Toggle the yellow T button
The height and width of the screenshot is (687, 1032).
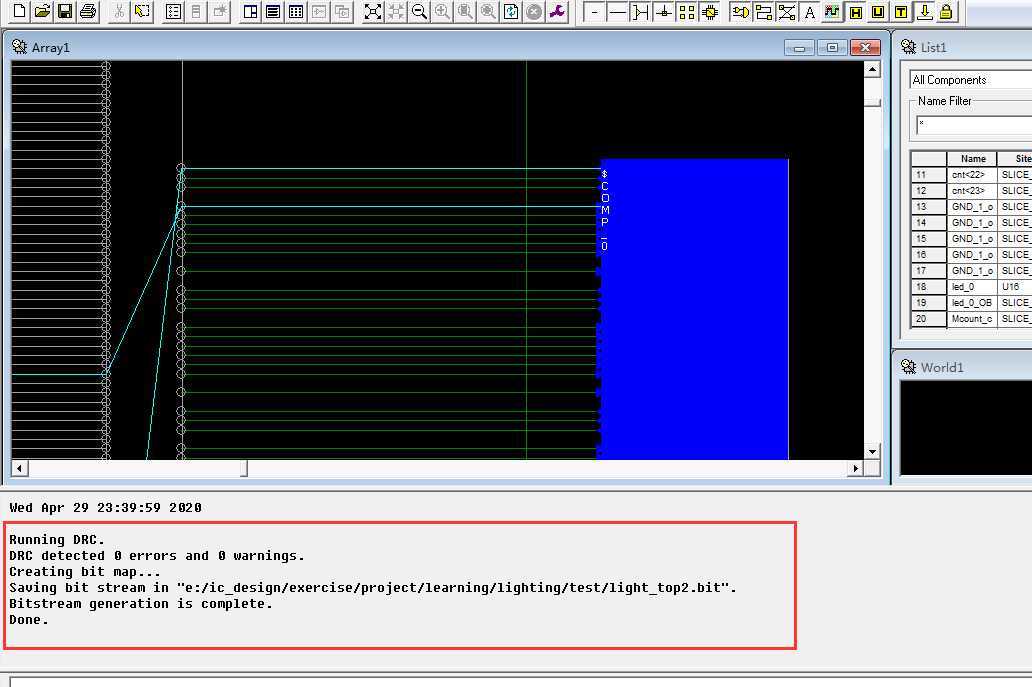point(901,11)
